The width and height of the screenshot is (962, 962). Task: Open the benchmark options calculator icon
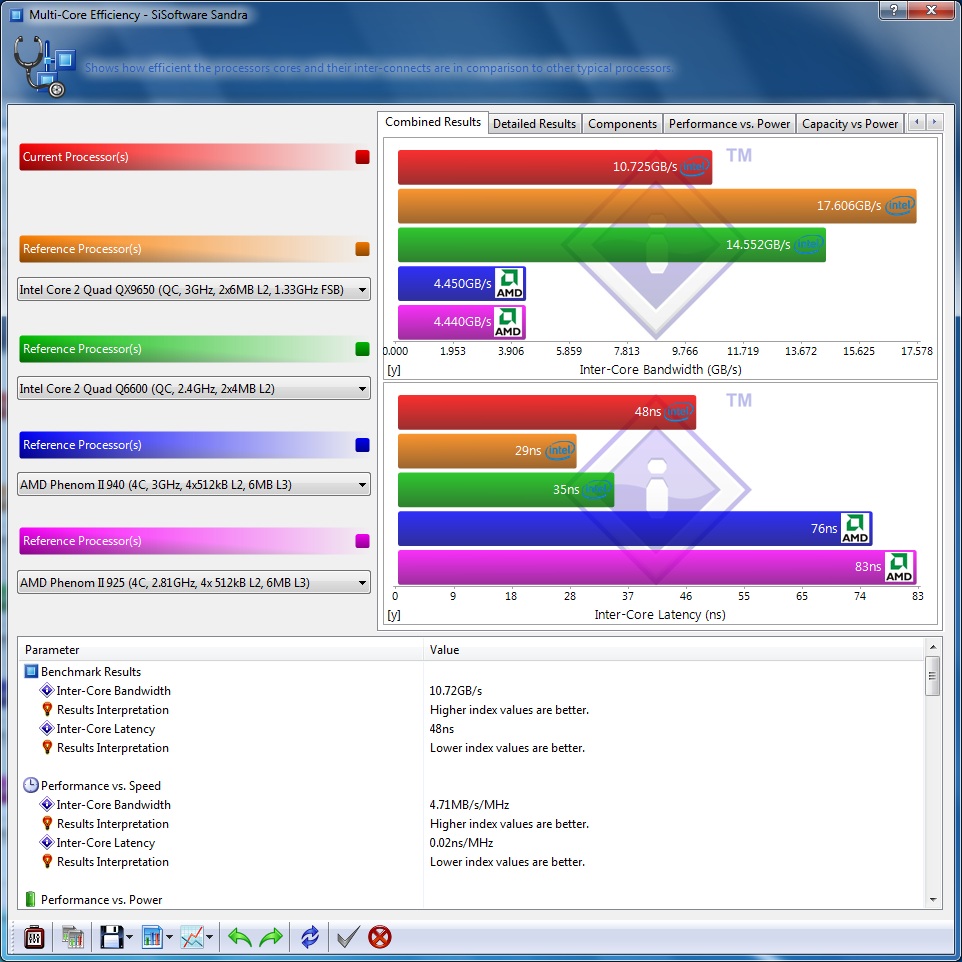click(x=34, y=937)
